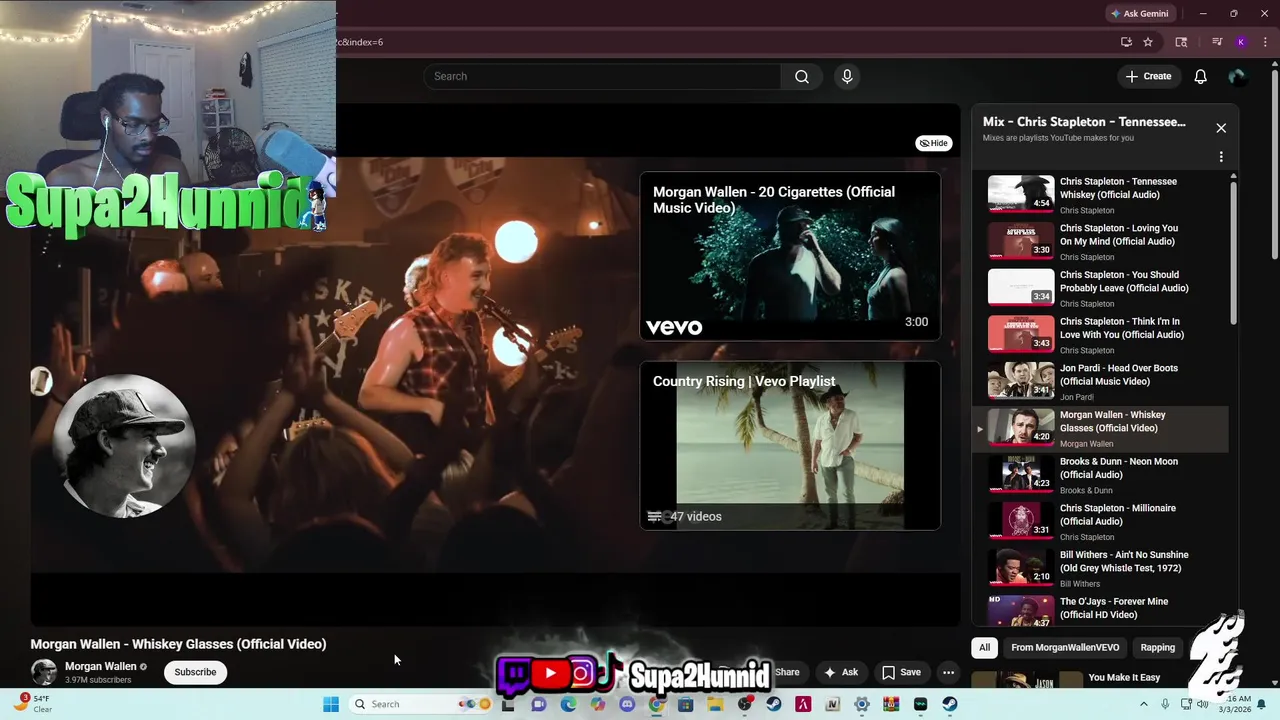Close the Mix playlist panel

[1221, 128]
